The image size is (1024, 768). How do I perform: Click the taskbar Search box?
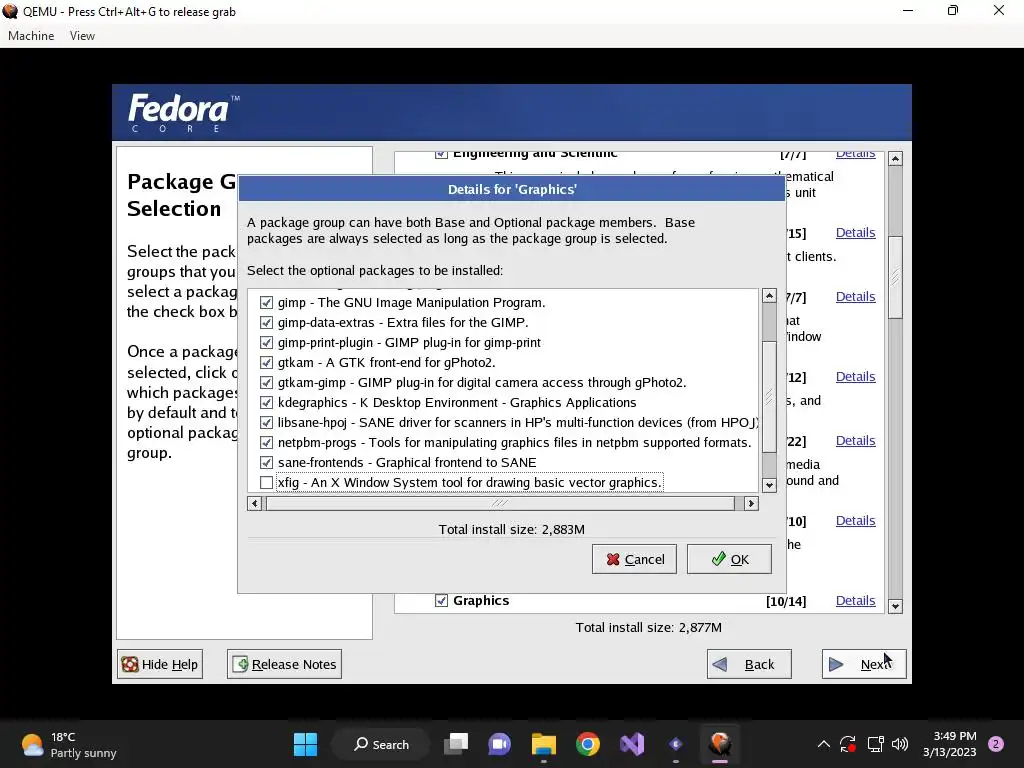click(381, 744)
